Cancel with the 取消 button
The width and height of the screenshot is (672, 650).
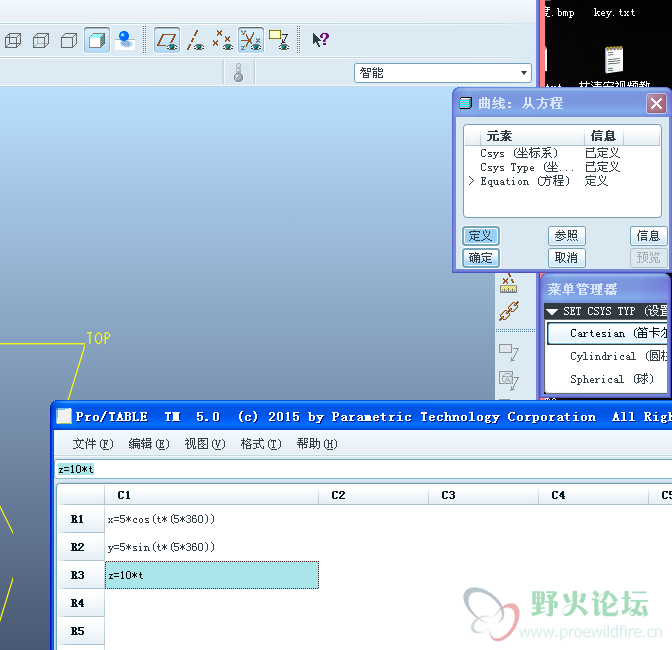pos(566,258)
